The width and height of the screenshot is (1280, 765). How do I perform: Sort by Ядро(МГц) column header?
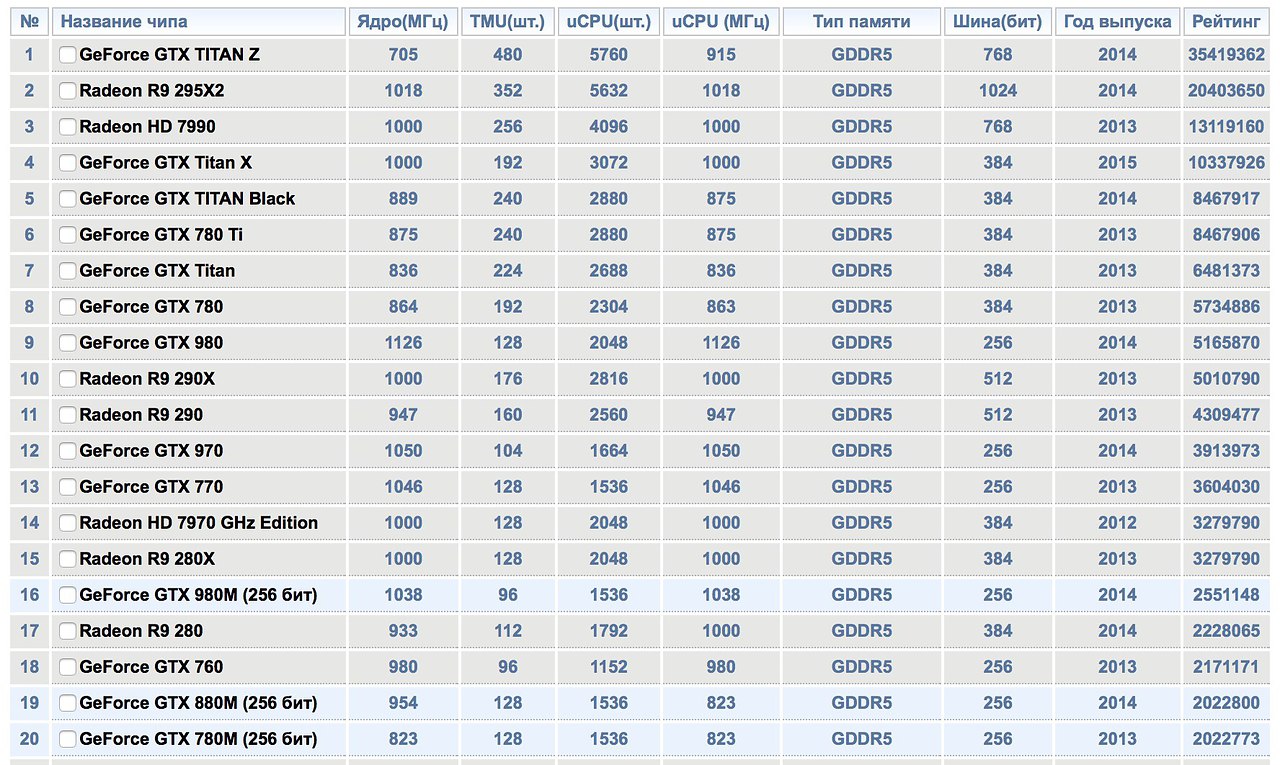(x=403, y=21)
